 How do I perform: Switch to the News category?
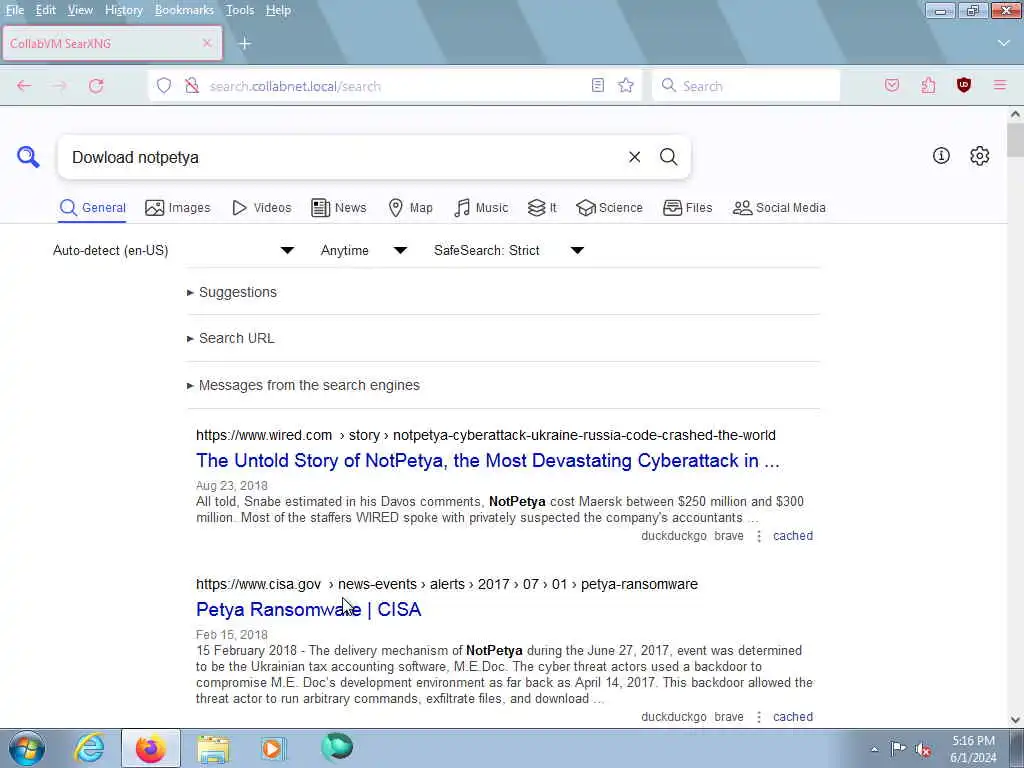339,208
